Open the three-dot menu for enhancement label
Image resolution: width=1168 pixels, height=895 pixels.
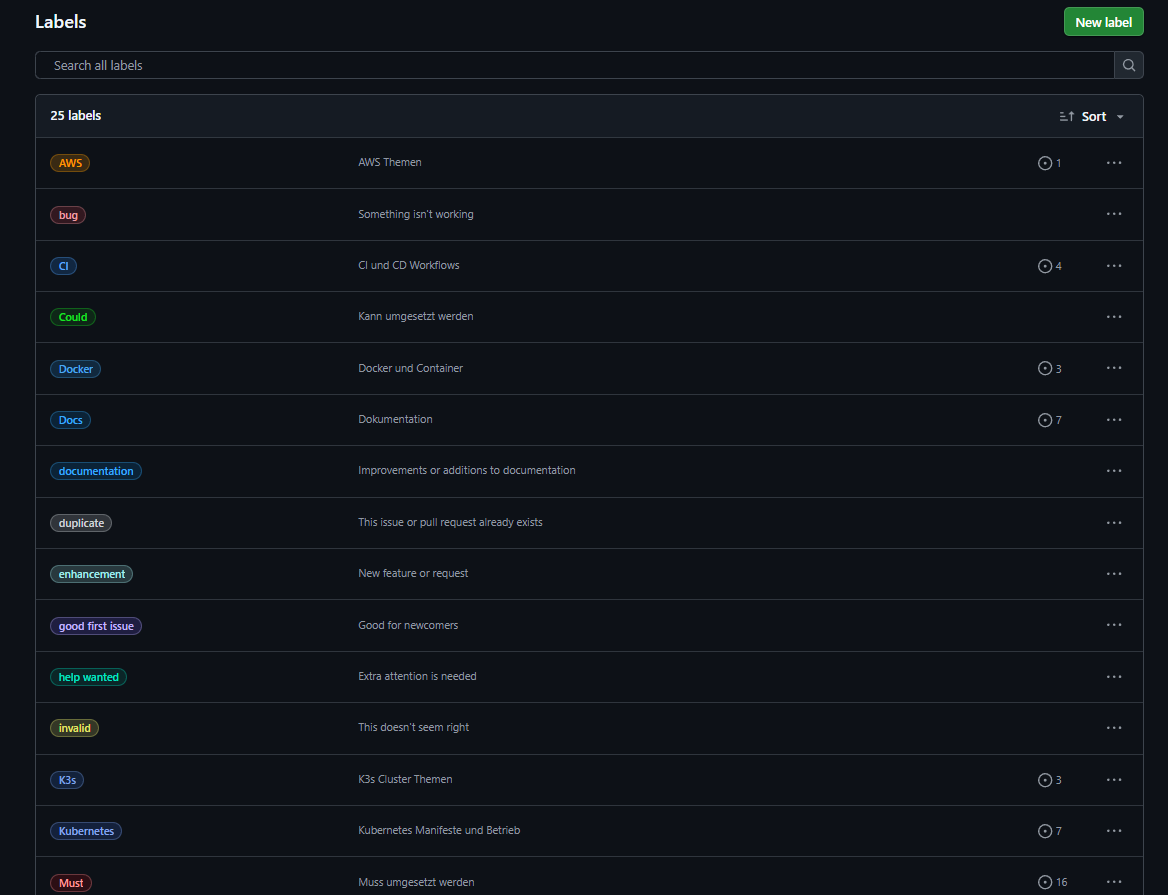coord(1114,574)
